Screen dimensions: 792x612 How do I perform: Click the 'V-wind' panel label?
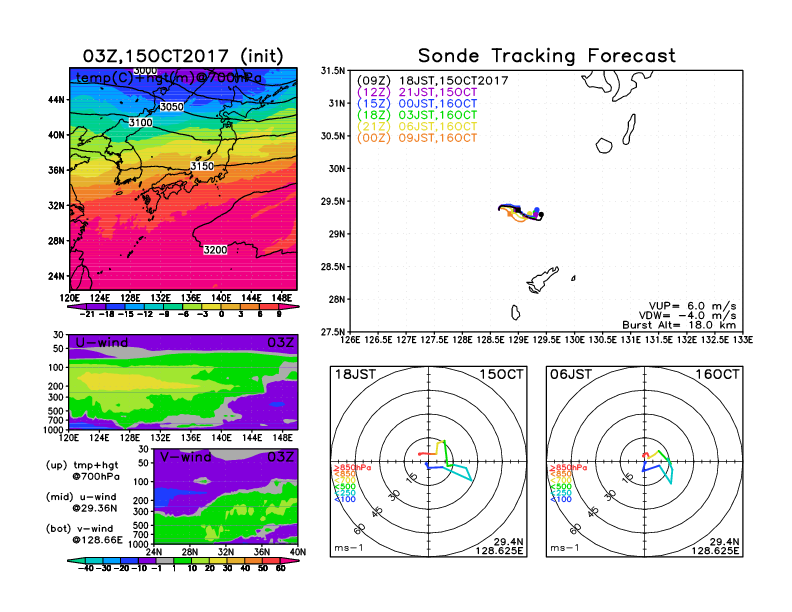click(185, 457)
